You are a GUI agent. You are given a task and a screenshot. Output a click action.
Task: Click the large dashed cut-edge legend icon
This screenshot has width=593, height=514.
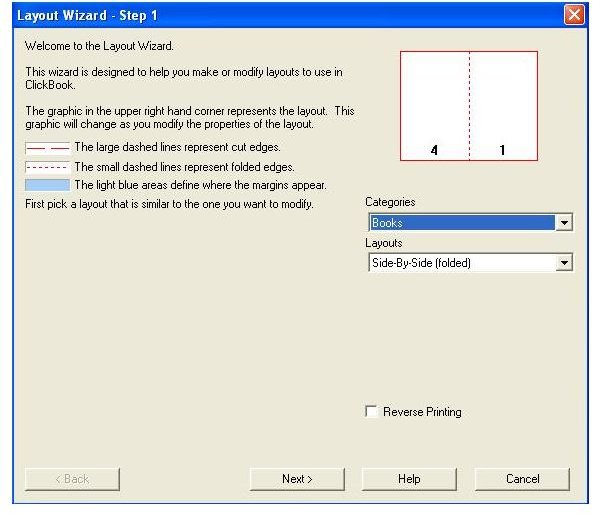coord(48,148)
